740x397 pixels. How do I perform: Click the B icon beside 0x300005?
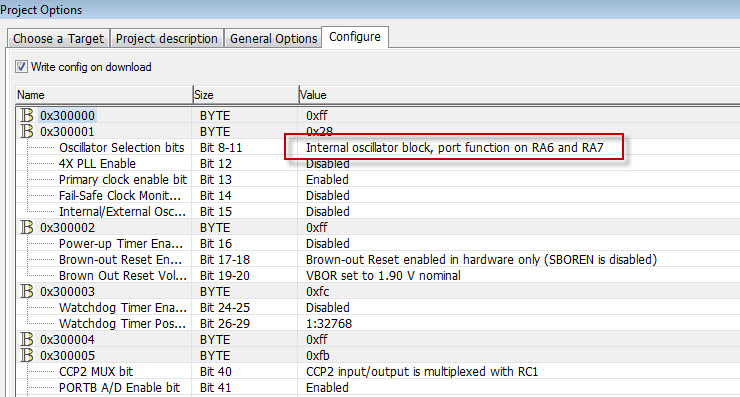(x=27, y=355)
